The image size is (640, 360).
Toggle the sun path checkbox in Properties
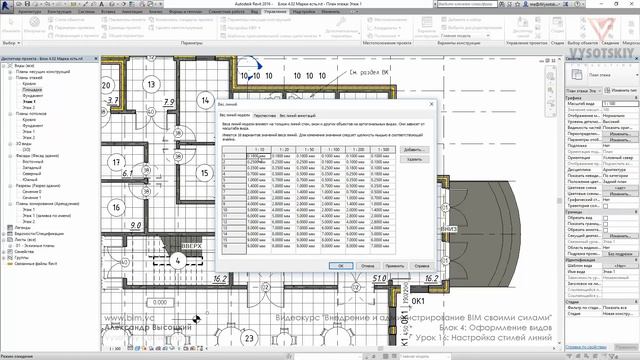point(606,206)
